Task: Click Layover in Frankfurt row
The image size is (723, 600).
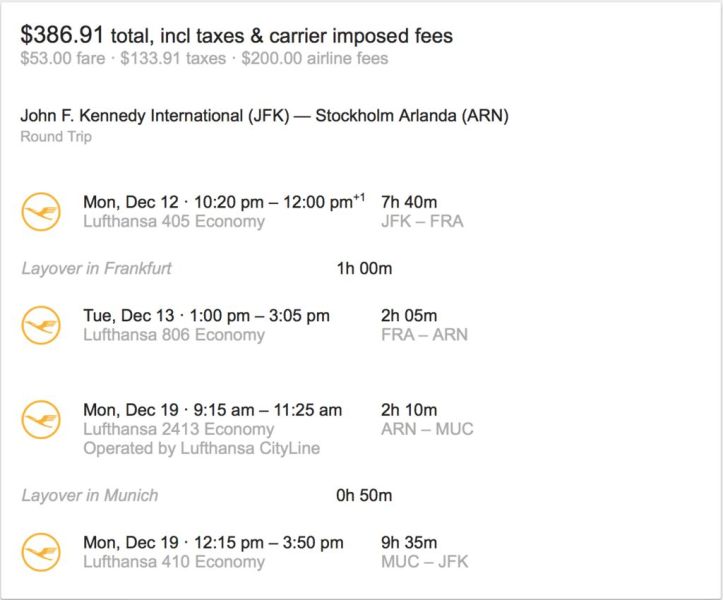Action: (x=207, y=268)
